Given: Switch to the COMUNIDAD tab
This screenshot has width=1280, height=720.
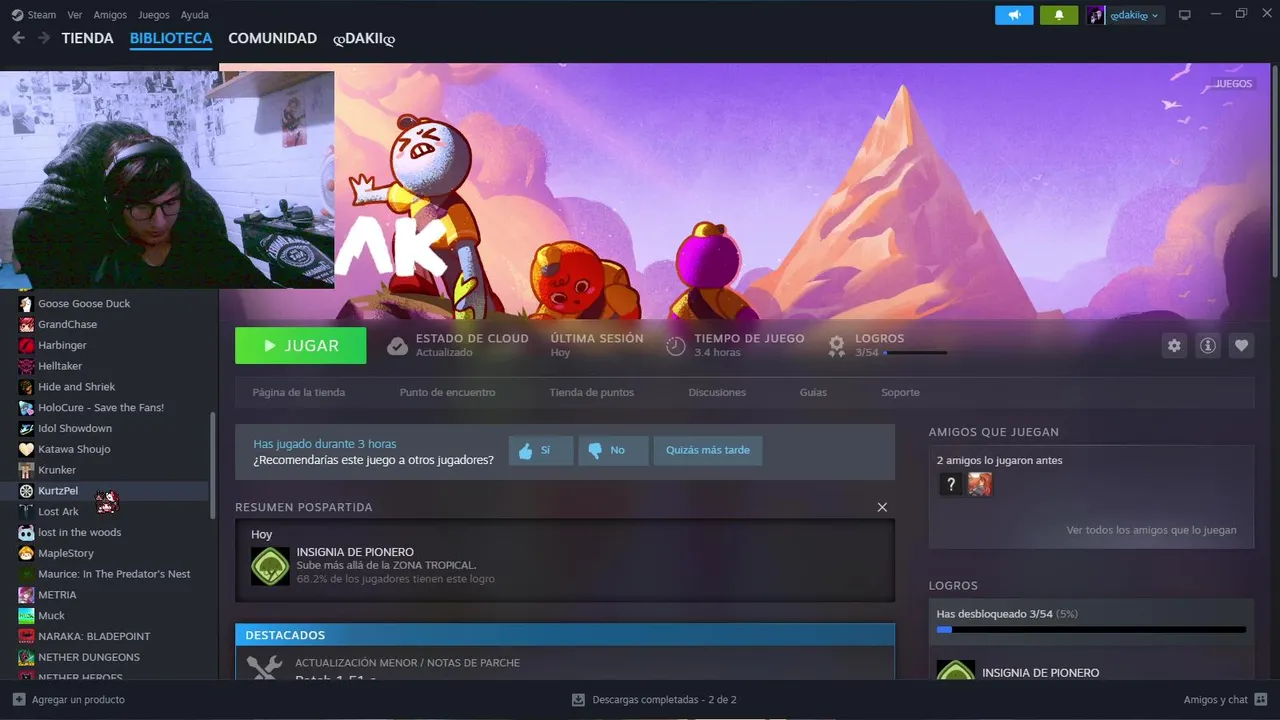Looking at the screenshot, I should [x=273, y=38].
